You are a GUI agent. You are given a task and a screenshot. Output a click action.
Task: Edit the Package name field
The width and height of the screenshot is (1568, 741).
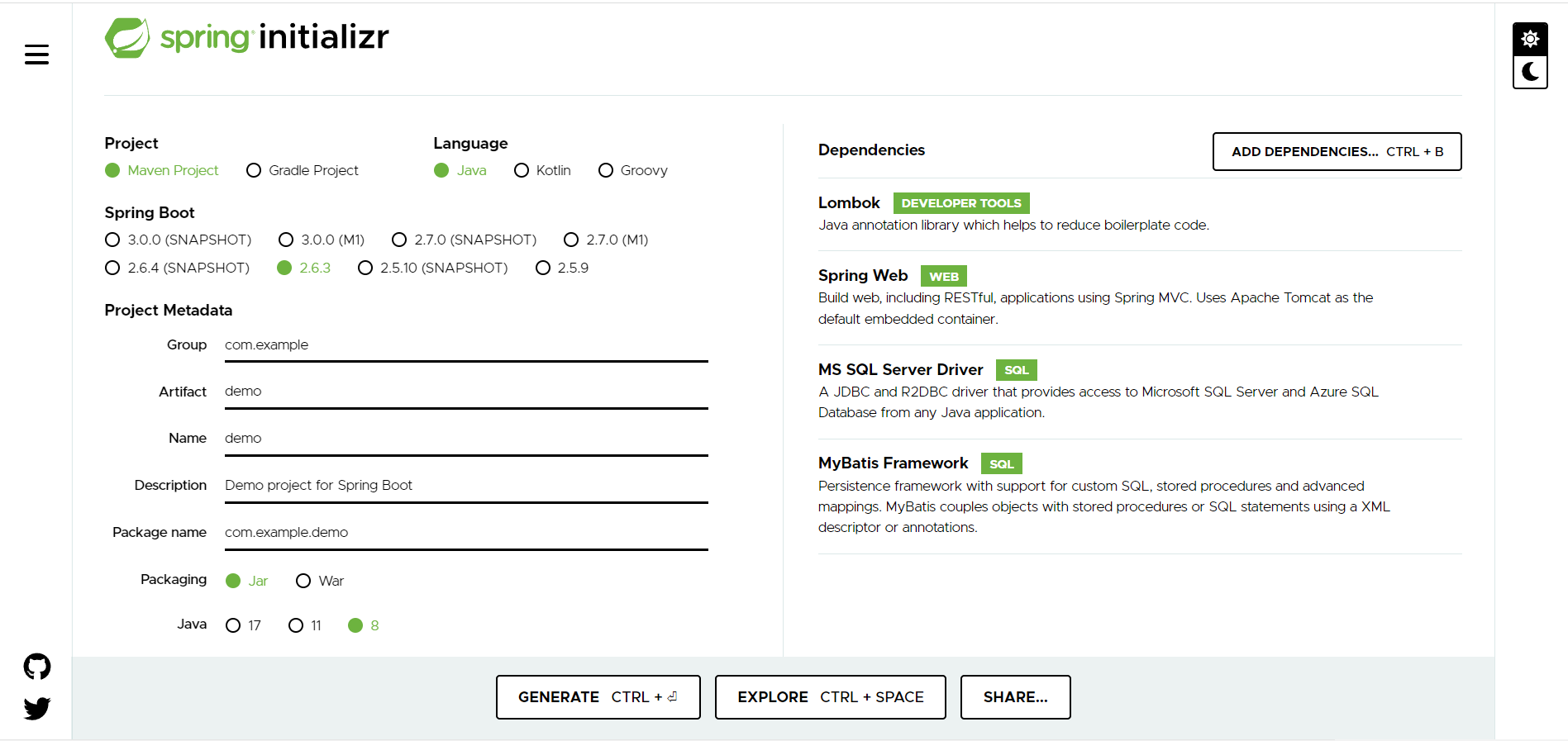click(x=466, y=533)
